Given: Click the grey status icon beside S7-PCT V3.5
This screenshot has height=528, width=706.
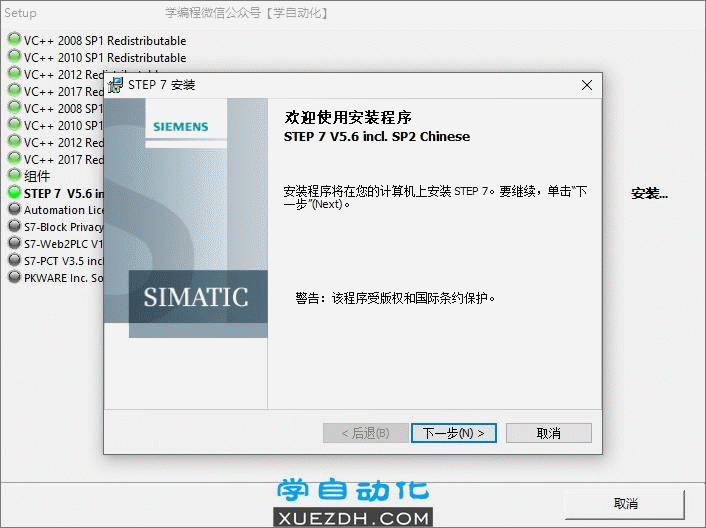Looking at the screenshot, I should tap(14, 259).
